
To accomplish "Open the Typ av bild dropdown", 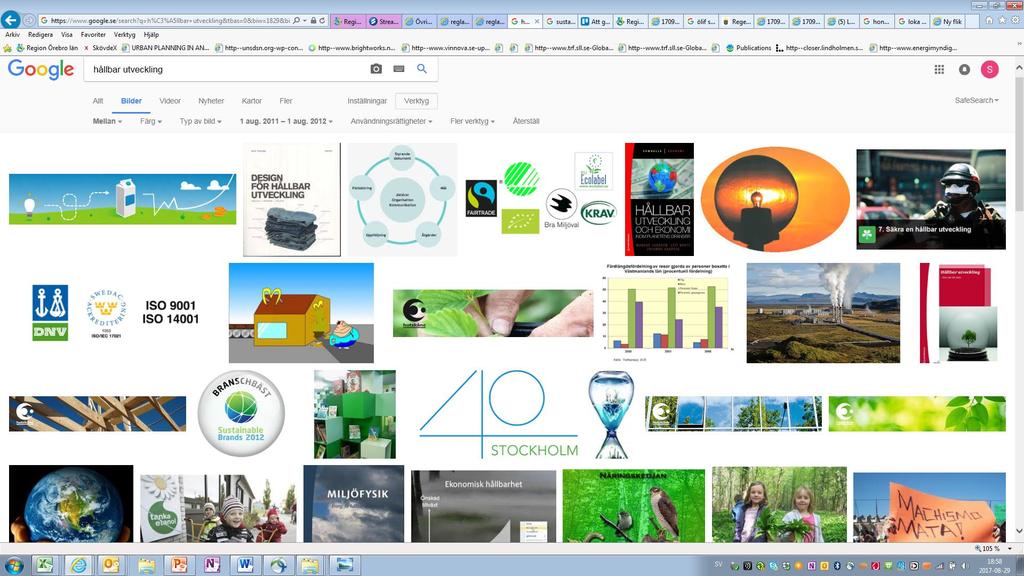I will [x=200, y=121].
